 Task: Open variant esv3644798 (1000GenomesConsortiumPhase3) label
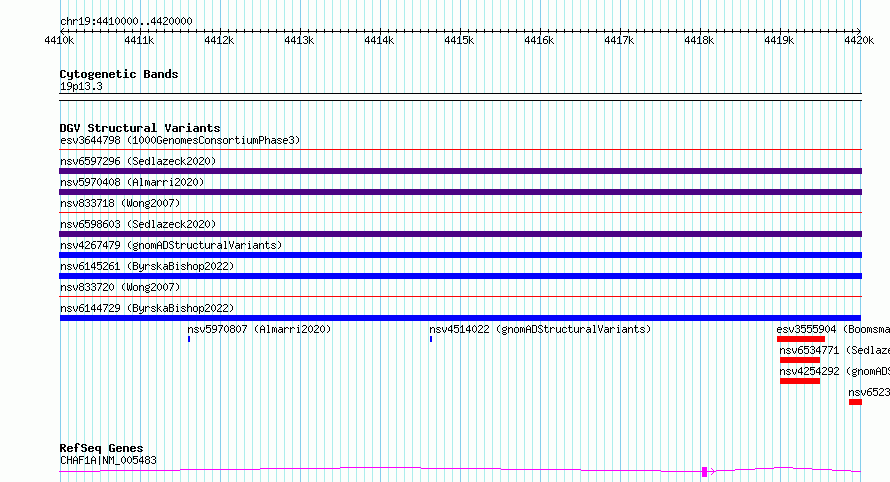180,140
